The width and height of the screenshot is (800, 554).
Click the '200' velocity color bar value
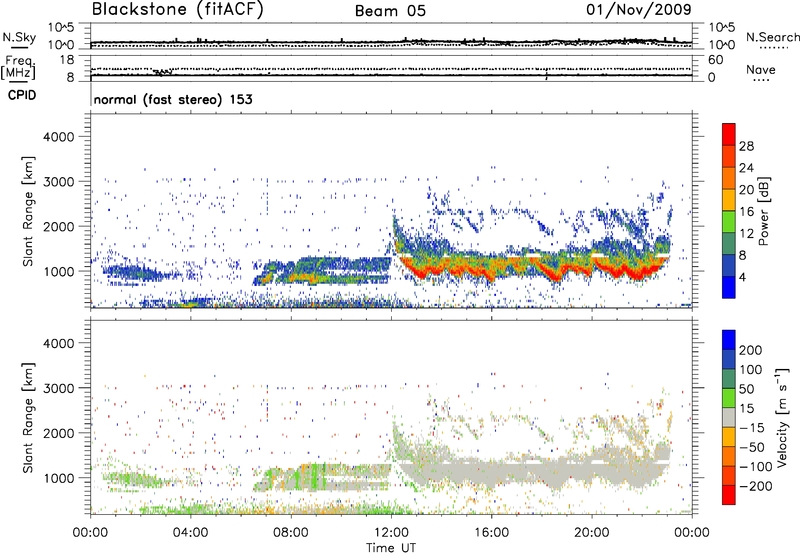[x=751, y=350]
